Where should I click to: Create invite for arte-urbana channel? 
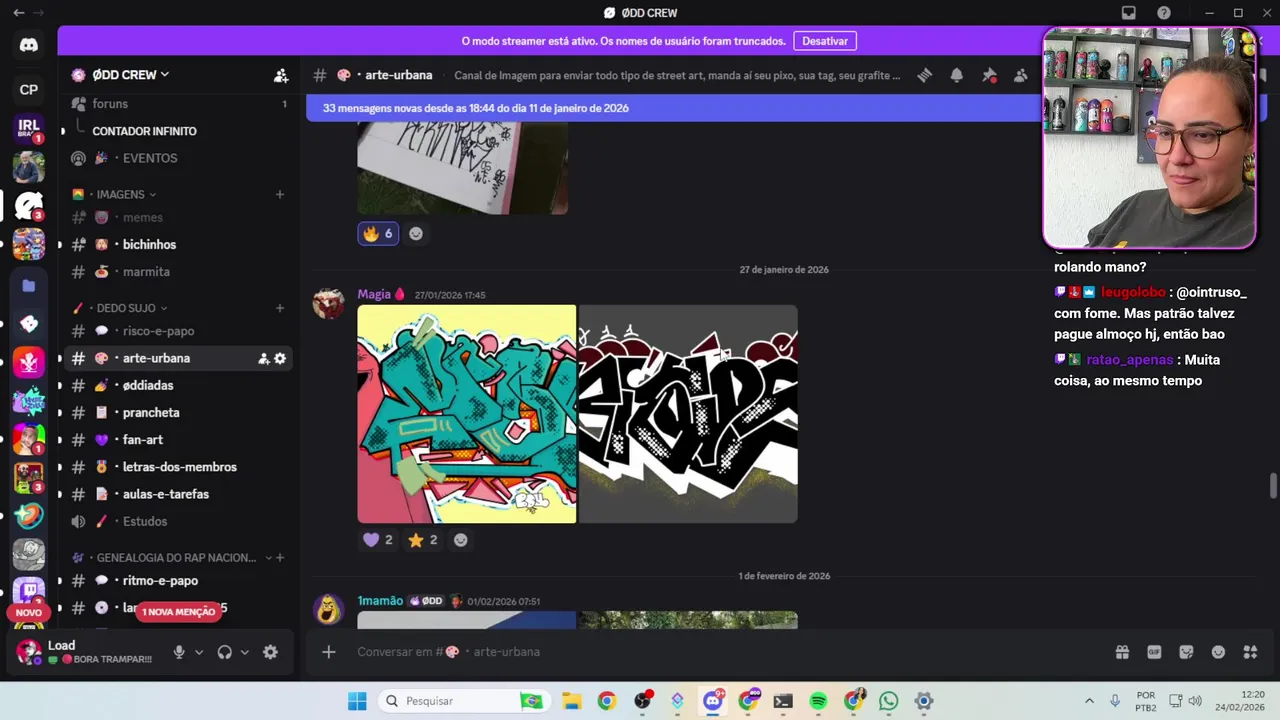pos(264,358)
